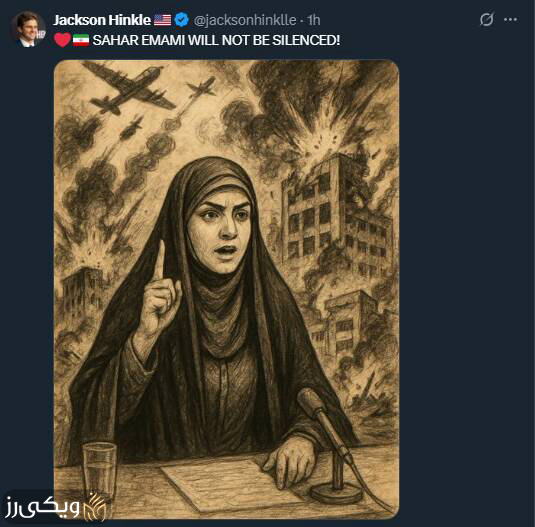Screen dimensions: 535x527
Task: Open the Jackson Hinkle display name link
Action: [x=102, y=20]
